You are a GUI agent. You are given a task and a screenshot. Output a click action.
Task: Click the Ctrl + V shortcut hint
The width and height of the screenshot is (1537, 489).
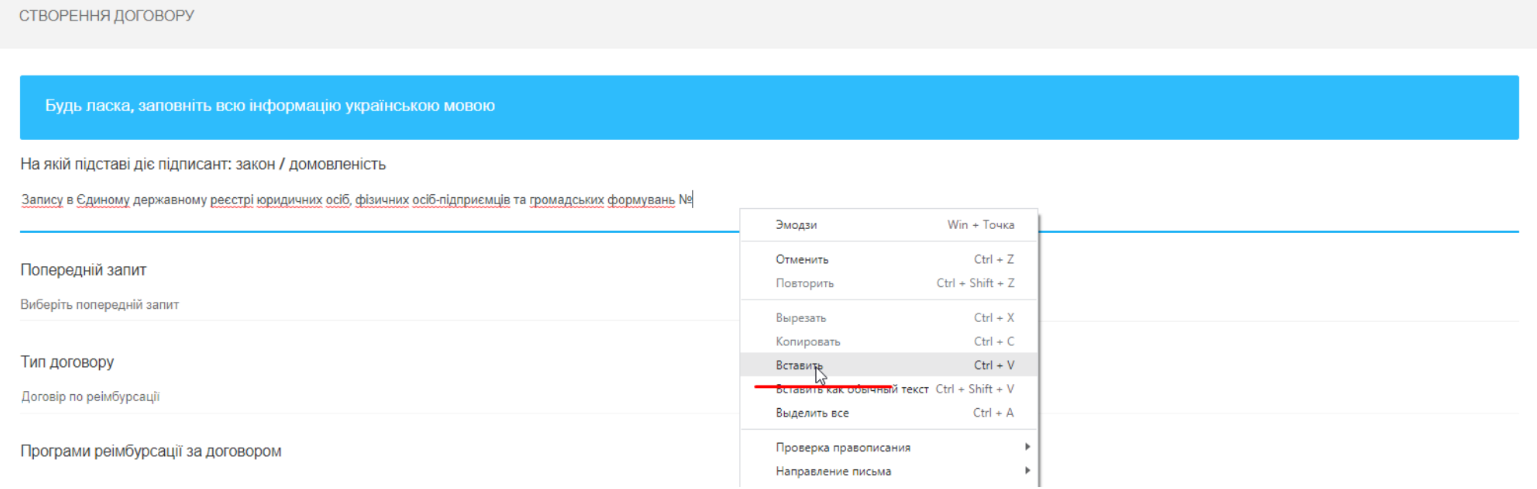[993, 365]
